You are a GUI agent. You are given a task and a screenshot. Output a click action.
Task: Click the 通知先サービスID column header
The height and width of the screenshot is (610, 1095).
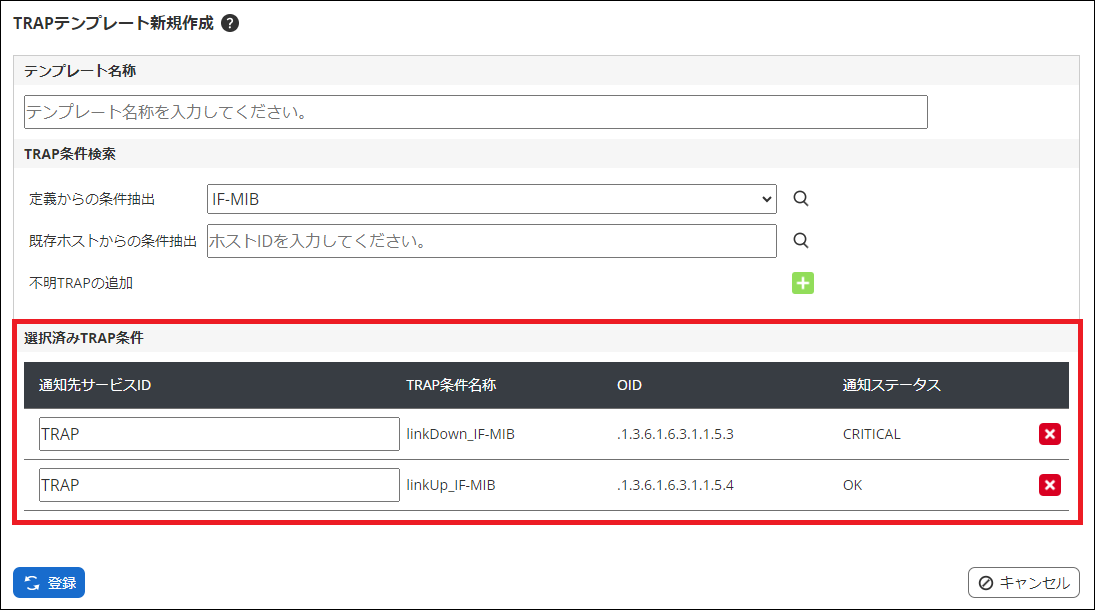(95, 385)
